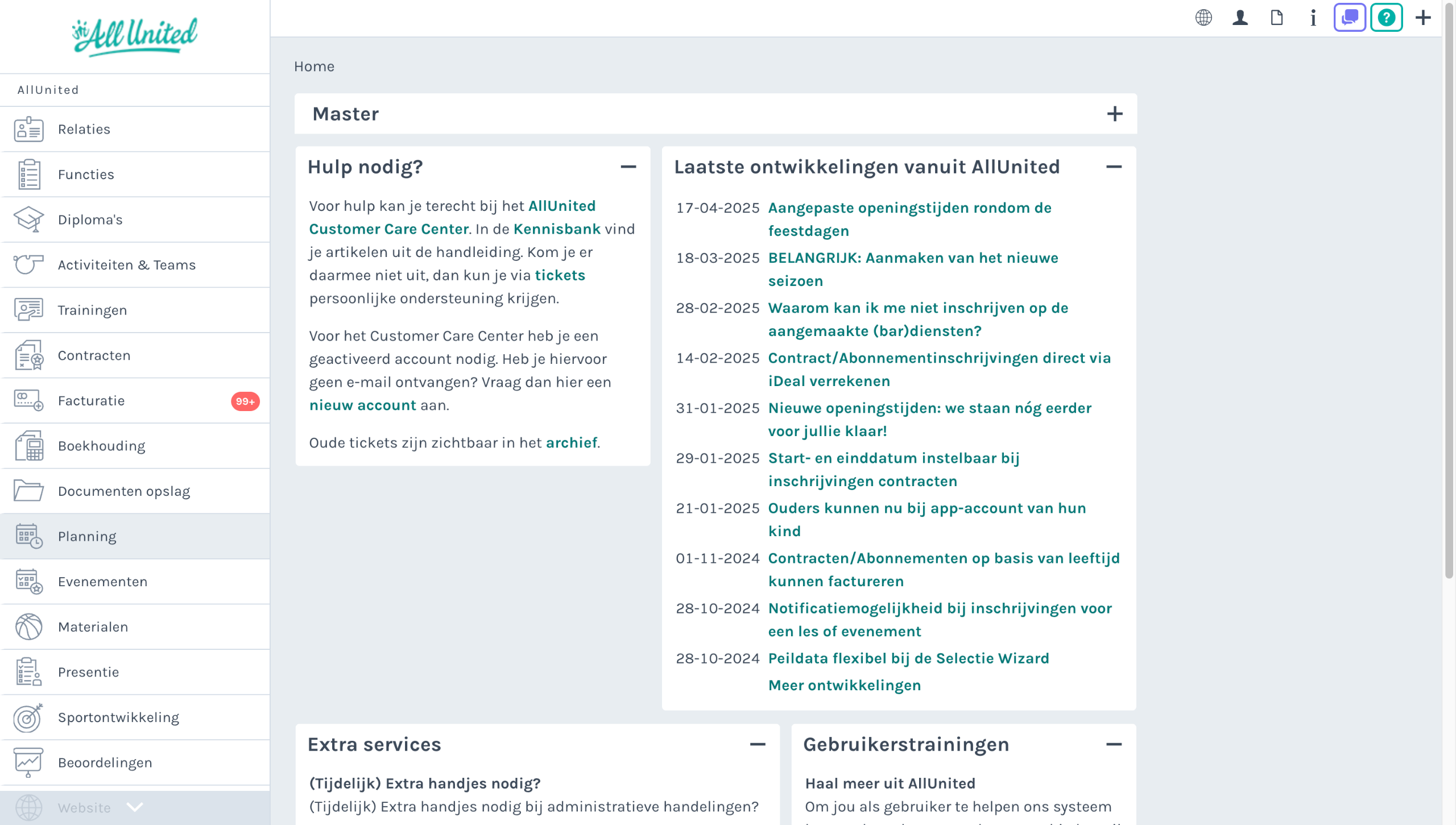
Task: Open Relaties in the sidebar menu
Action: click(x=135, y=129)
